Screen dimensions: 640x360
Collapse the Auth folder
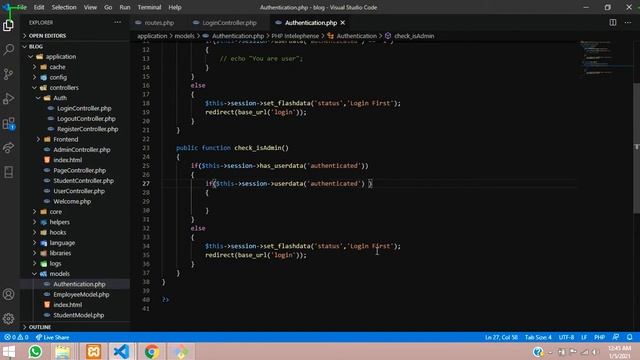[x=60, y=98]
